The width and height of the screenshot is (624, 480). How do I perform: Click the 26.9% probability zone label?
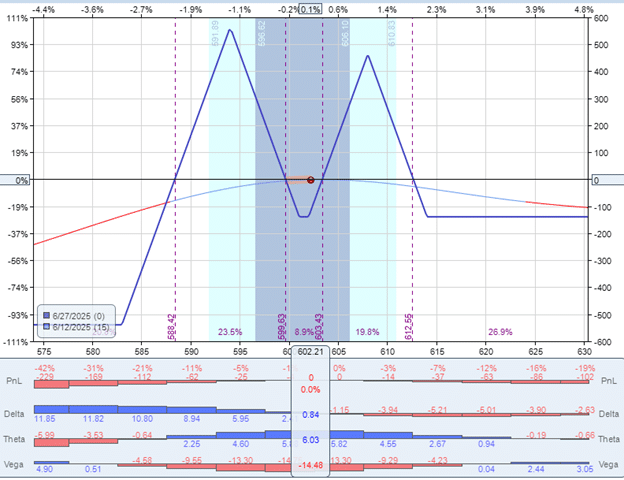pos(500,332)
